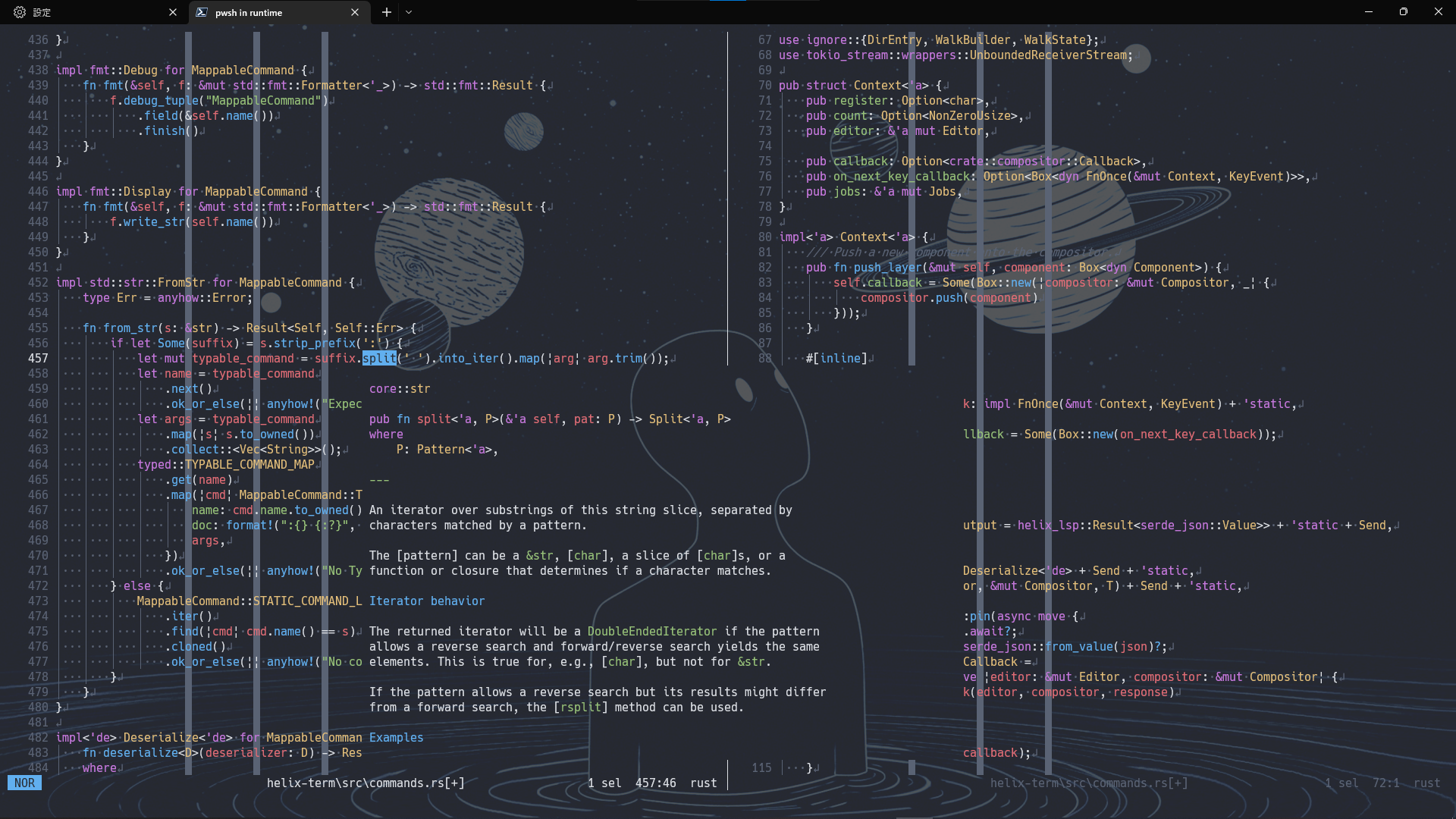The height and width of the screenshot is (819, 1456).
Task: Click the rust indicator in the right pane status bar
Action: pos(1429,783)
